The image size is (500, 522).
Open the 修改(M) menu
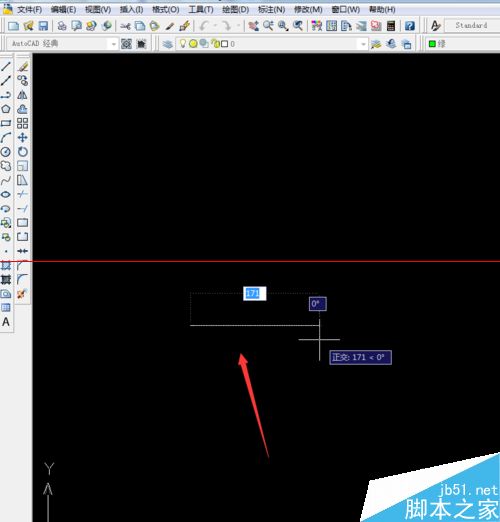[x=308, y=9]
